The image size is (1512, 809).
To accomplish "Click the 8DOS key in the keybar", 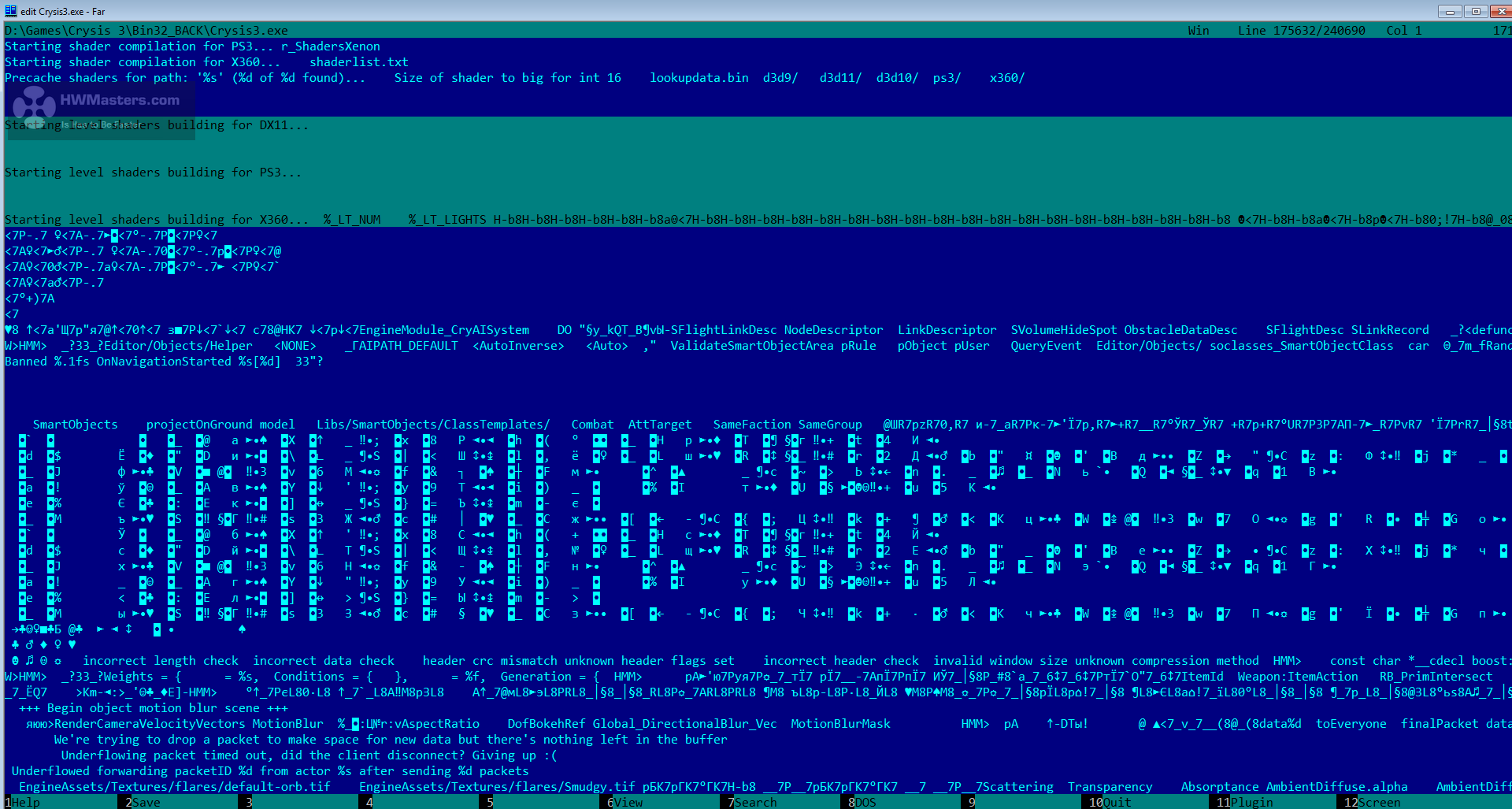I will click(x=862, y=802).
